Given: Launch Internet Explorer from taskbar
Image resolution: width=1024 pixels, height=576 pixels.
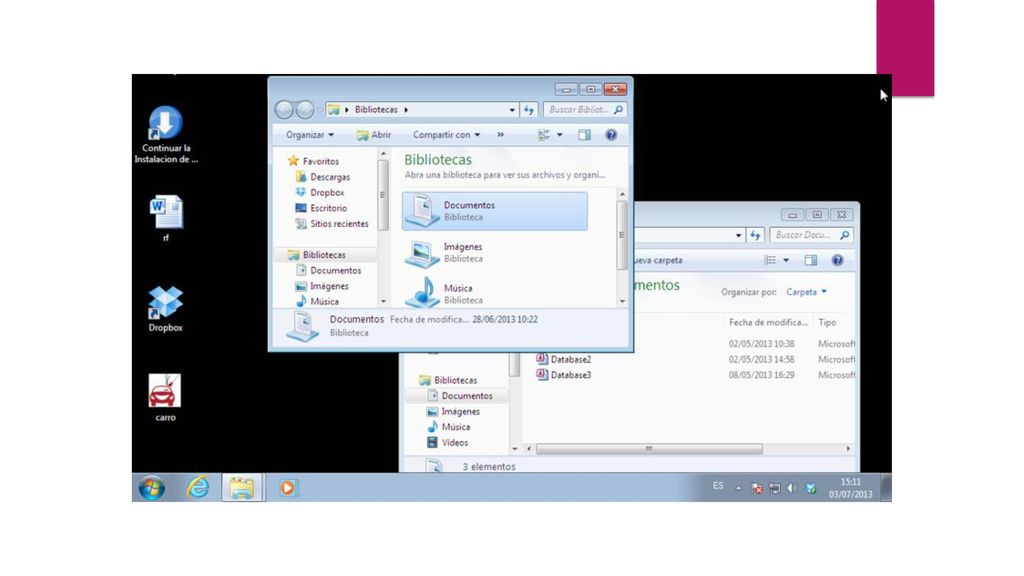Looking at the screenshot, I should tap(198, 488).
